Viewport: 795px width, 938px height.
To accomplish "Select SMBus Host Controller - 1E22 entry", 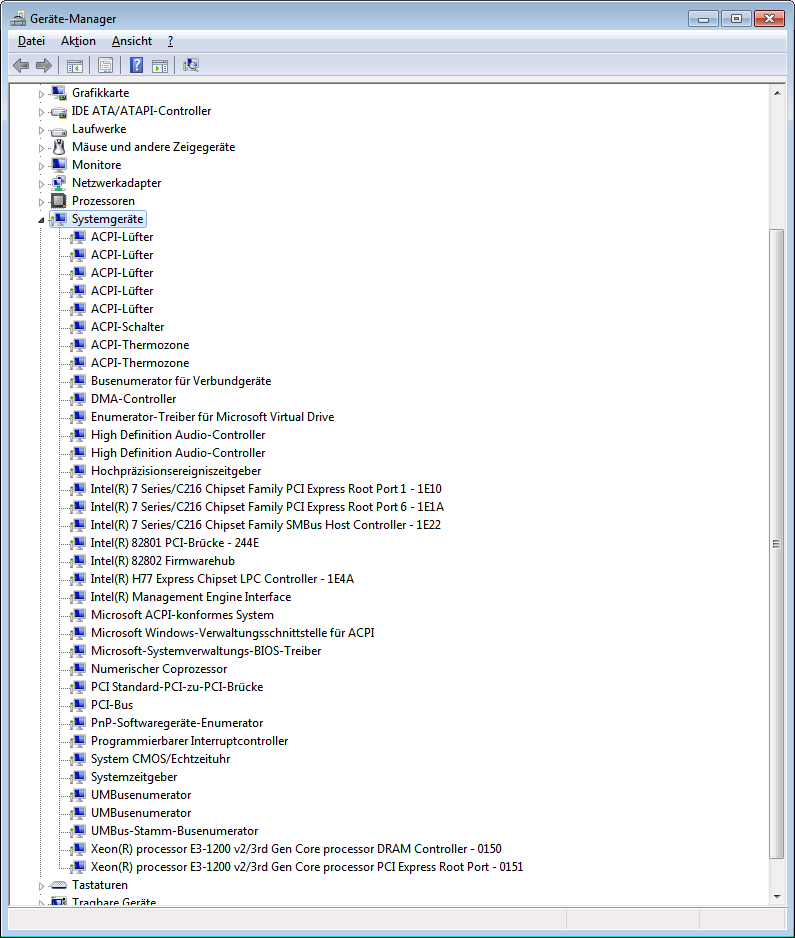I will (266, 525).
